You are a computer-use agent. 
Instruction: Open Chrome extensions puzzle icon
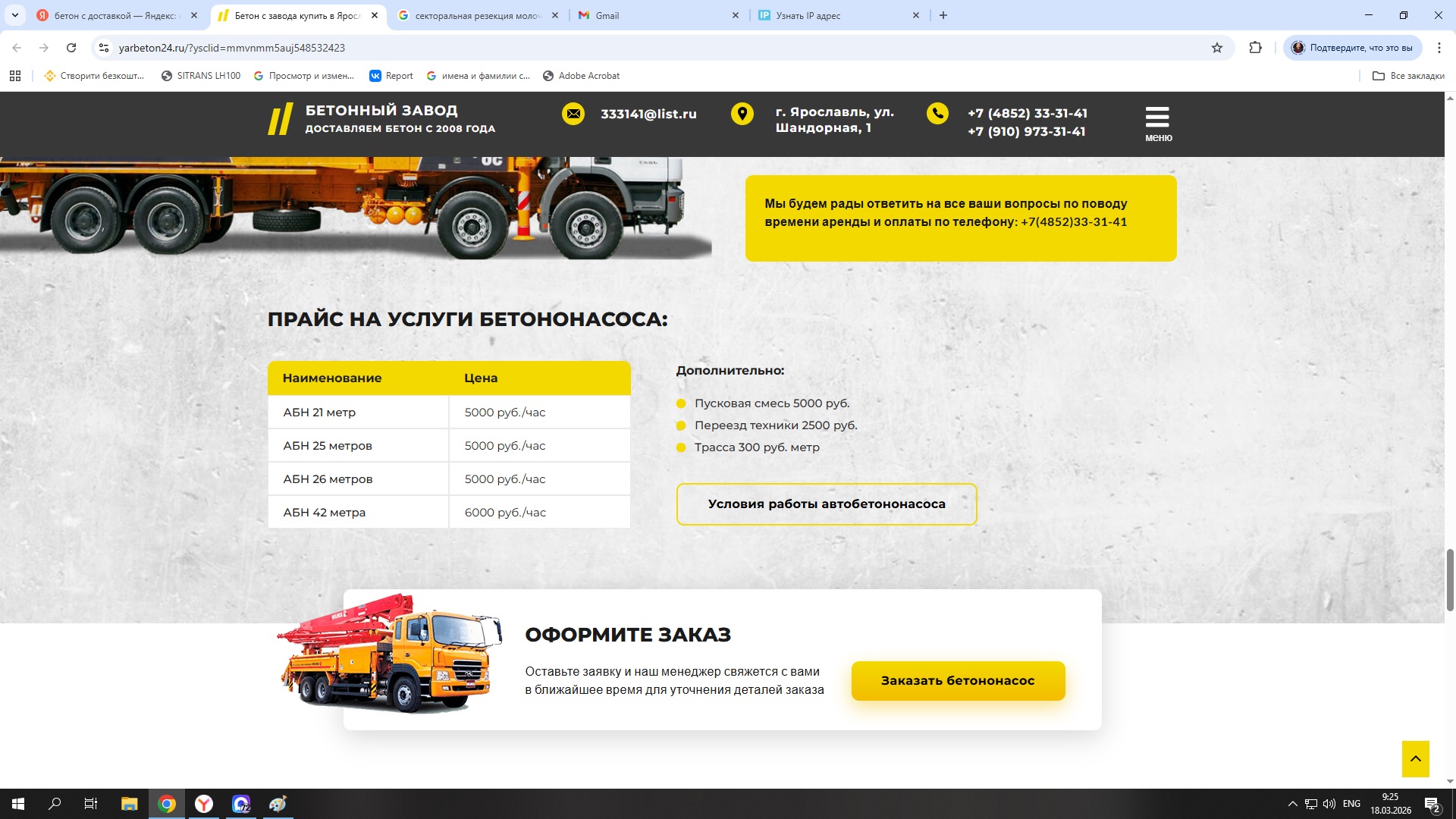tap(1255, 48)
